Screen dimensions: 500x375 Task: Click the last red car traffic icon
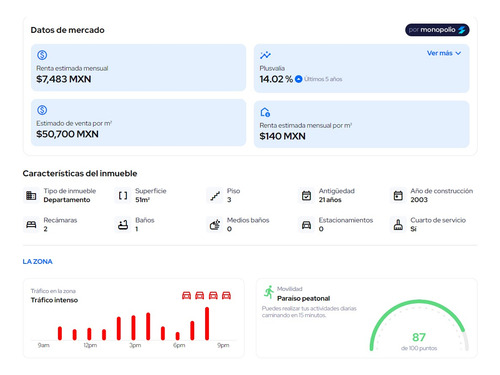[x=226, y=295]
